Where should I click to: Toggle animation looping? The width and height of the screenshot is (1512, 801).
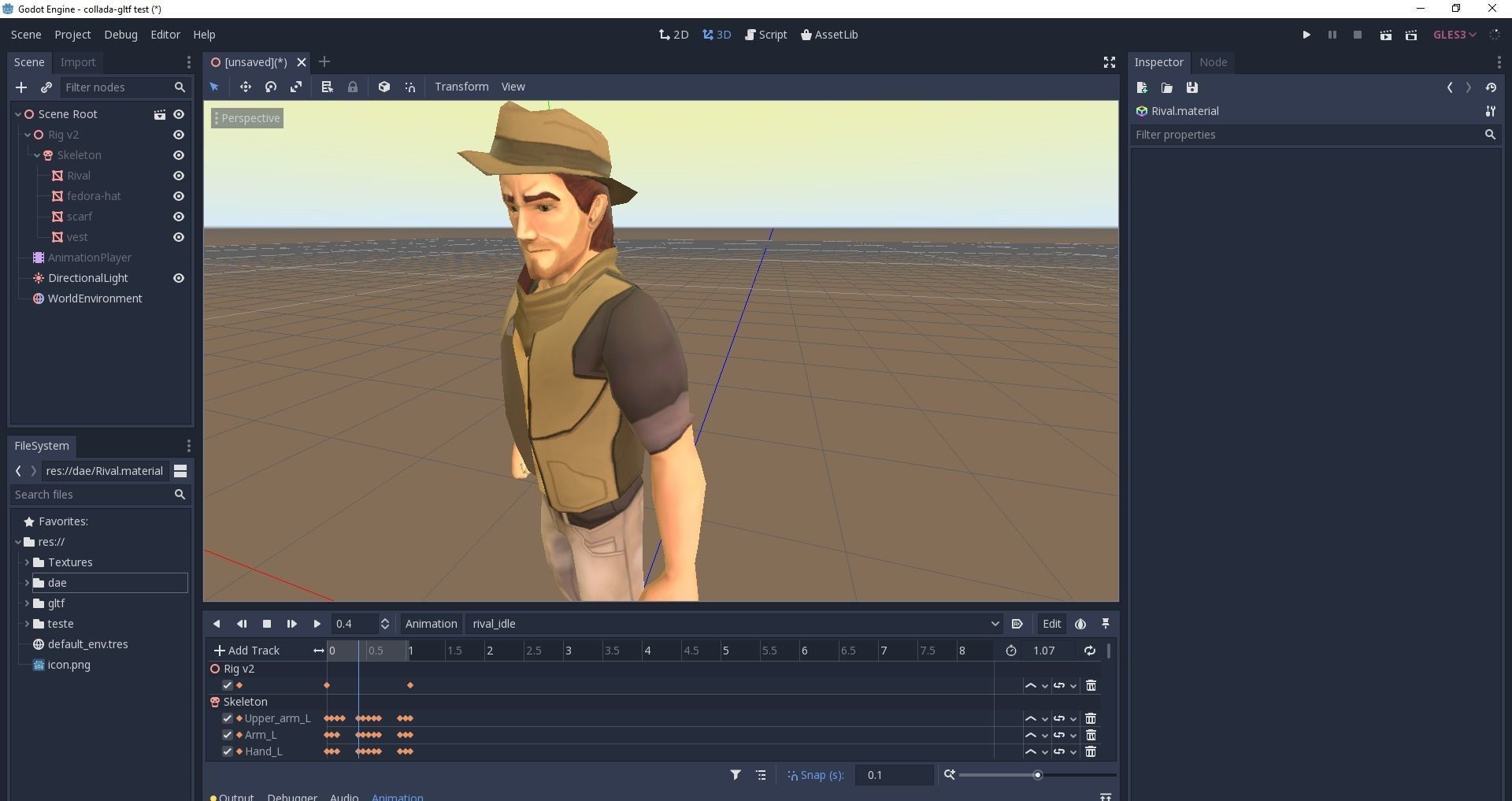[x=1090, y=651]
